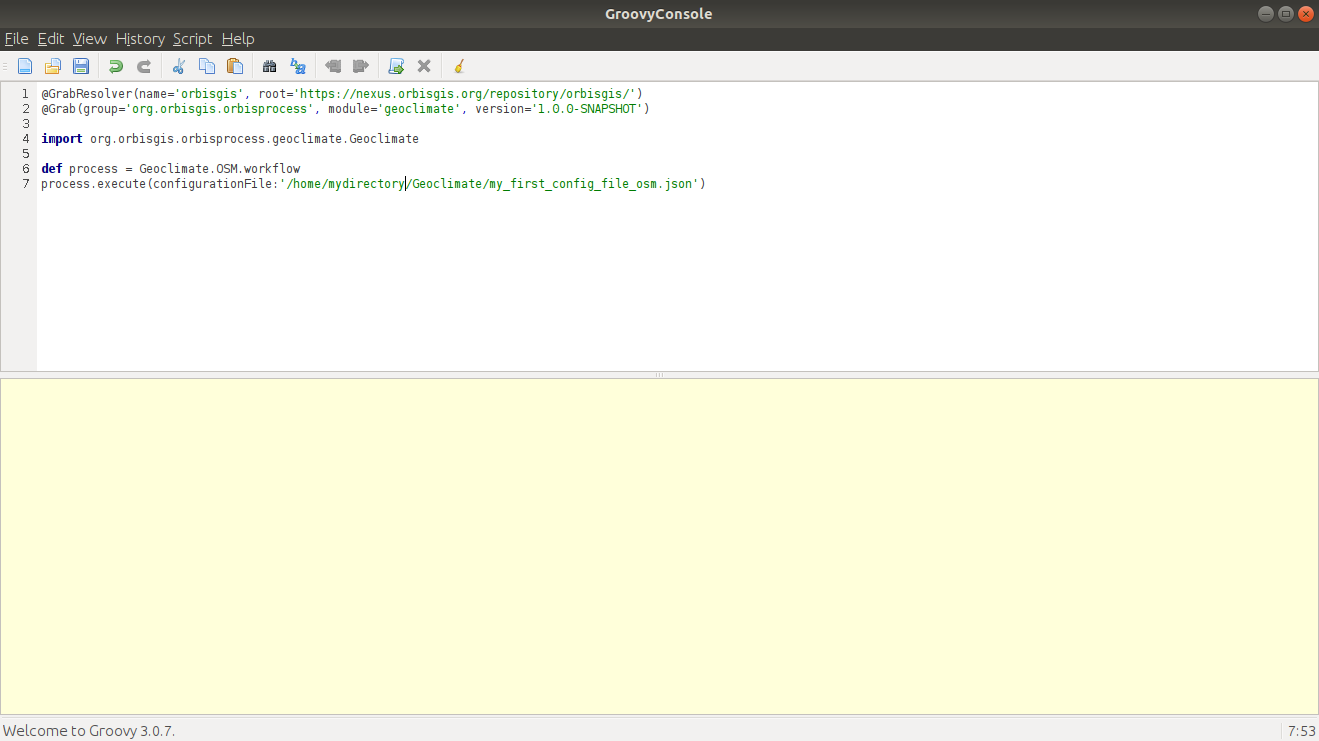Open Replace tool icon

(x=297, y=66)
